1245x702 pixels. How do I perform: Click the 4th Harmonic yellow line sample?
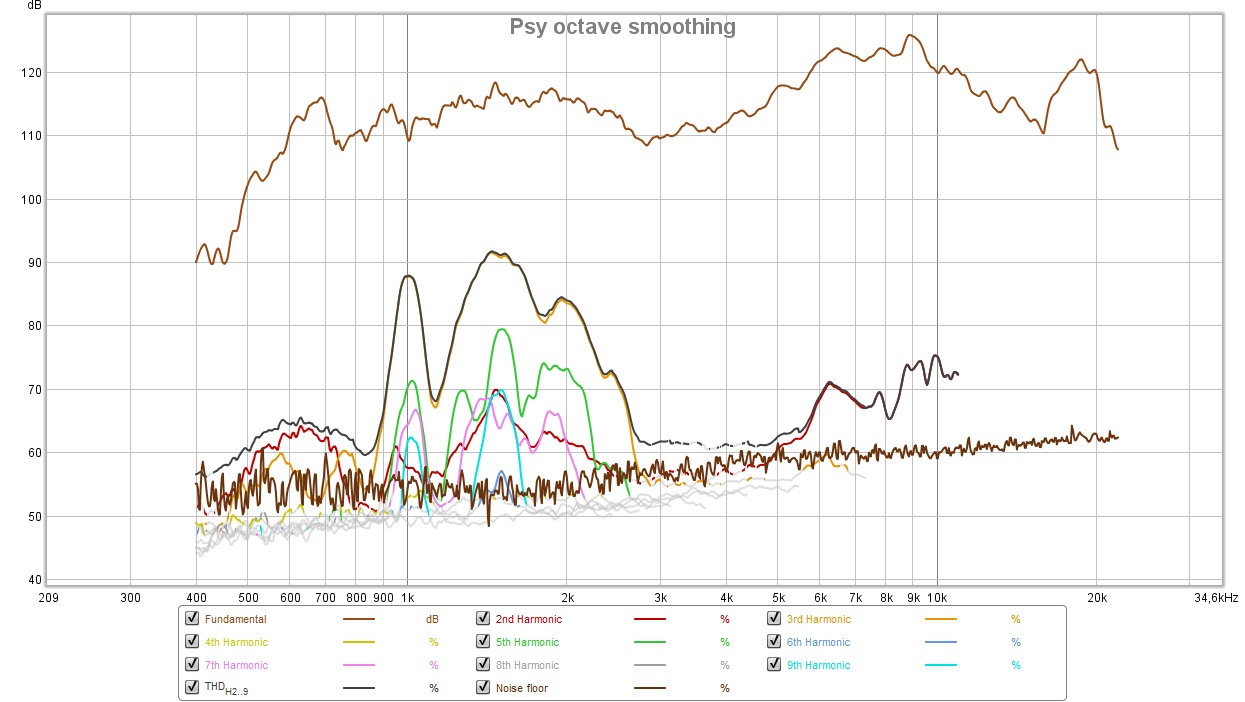pos(359,643)
